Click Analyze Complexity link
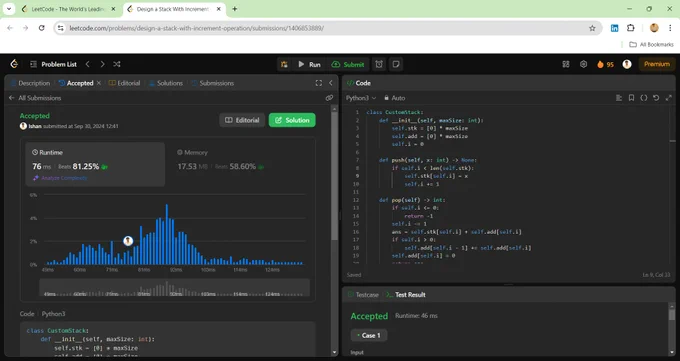 (x=60, y=178)
